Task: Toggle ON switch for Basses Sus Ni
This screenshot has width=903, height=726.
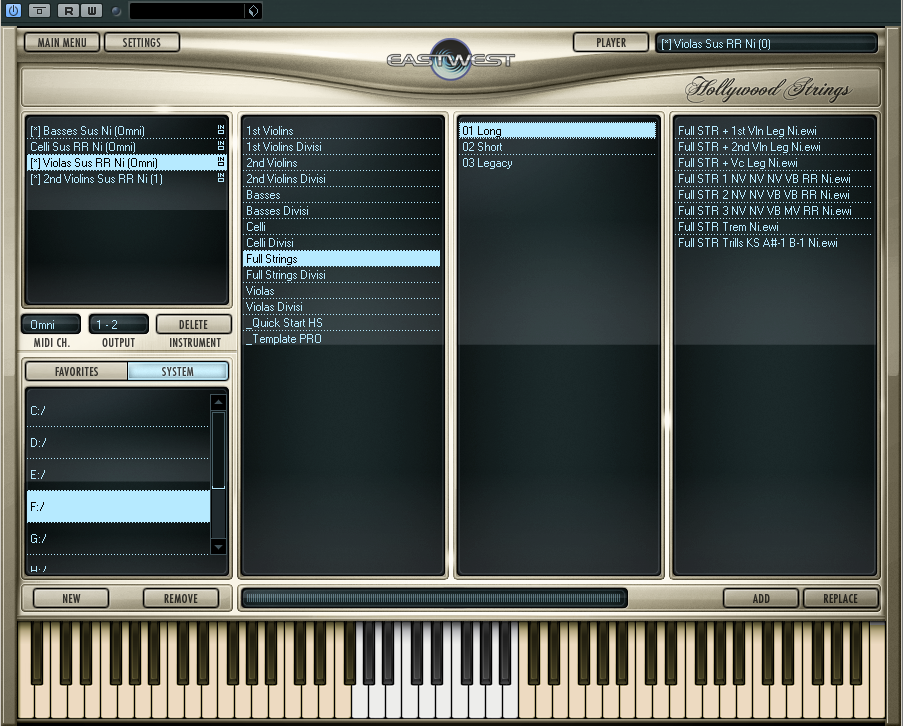Action: (x=221, y=131)
